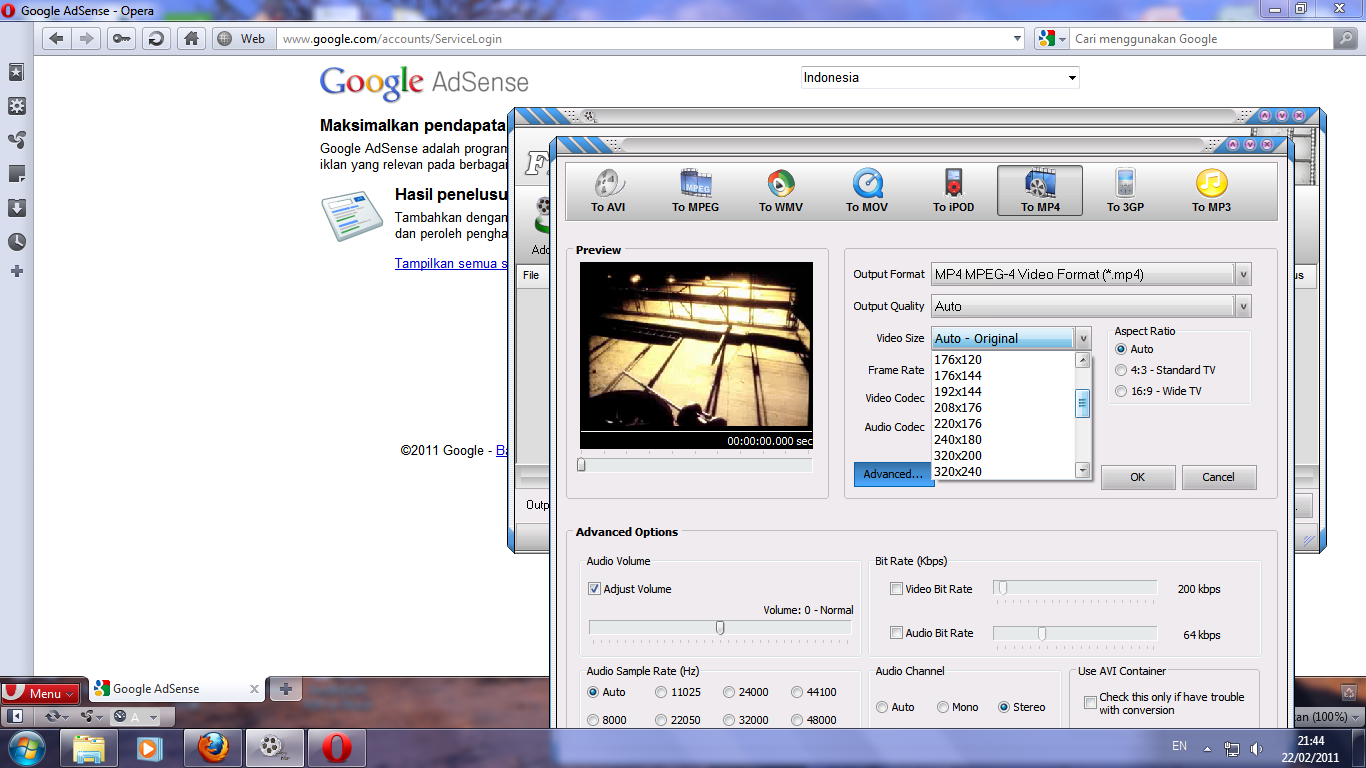Image resolution: width=1366 pixels, height=768 pixels.
Task: Open the Opera bookmarks side panel
Action: (16, 72)
